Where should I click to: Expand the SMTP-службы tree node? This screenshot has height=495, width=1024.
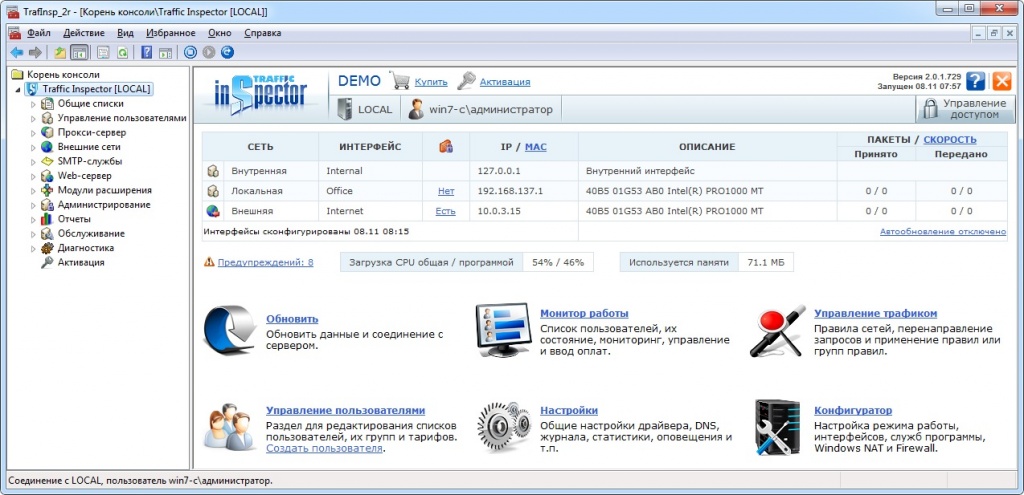pyautogui.click(x=33, y=161)
